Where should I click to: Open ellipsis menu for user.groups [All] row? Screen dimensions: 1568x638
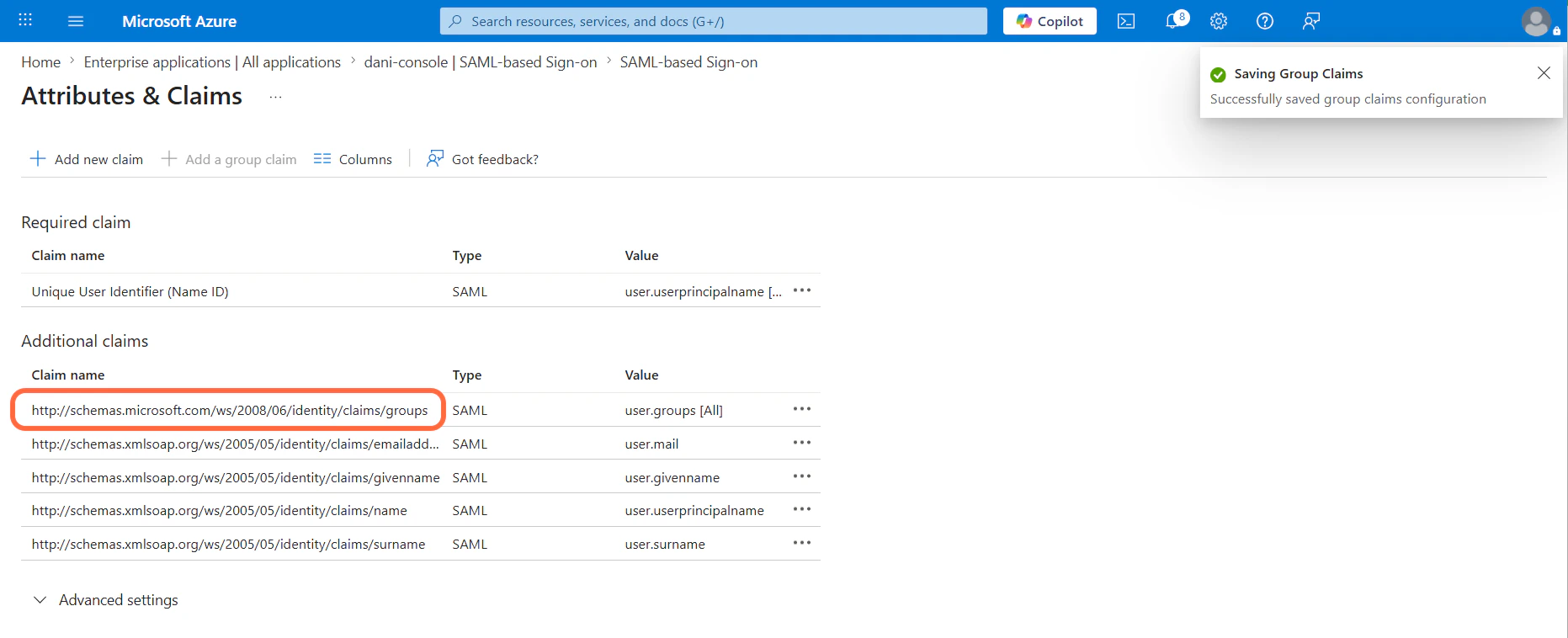click(802, 409)
